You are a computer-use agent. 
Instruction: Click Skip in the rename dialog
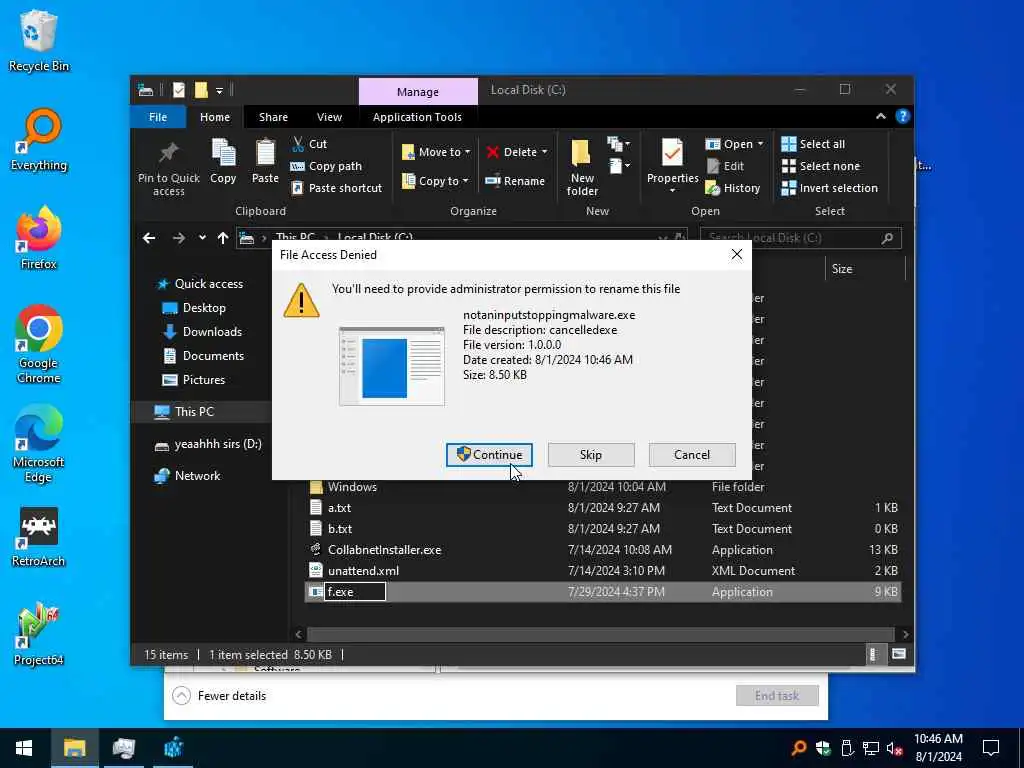pyautogui.click(x=591, y=455)
